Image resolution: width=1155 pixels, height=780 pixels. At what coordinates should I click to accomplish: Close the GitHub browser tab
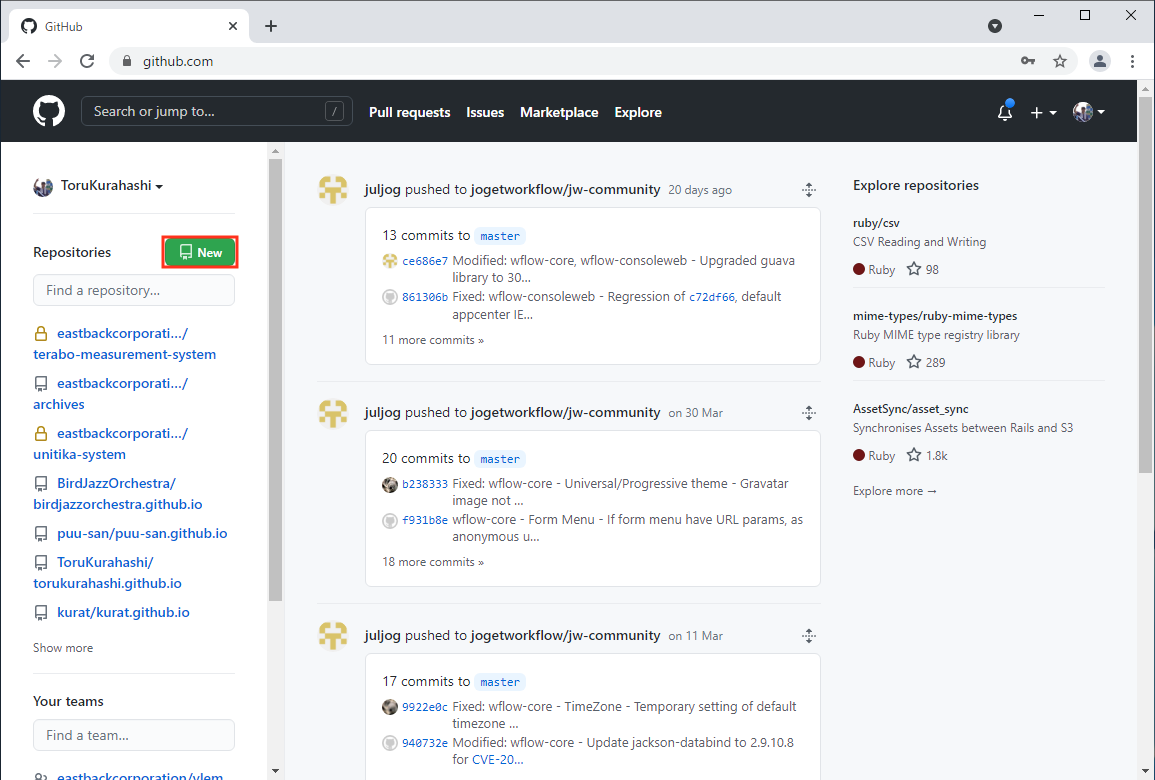(233, 27)
